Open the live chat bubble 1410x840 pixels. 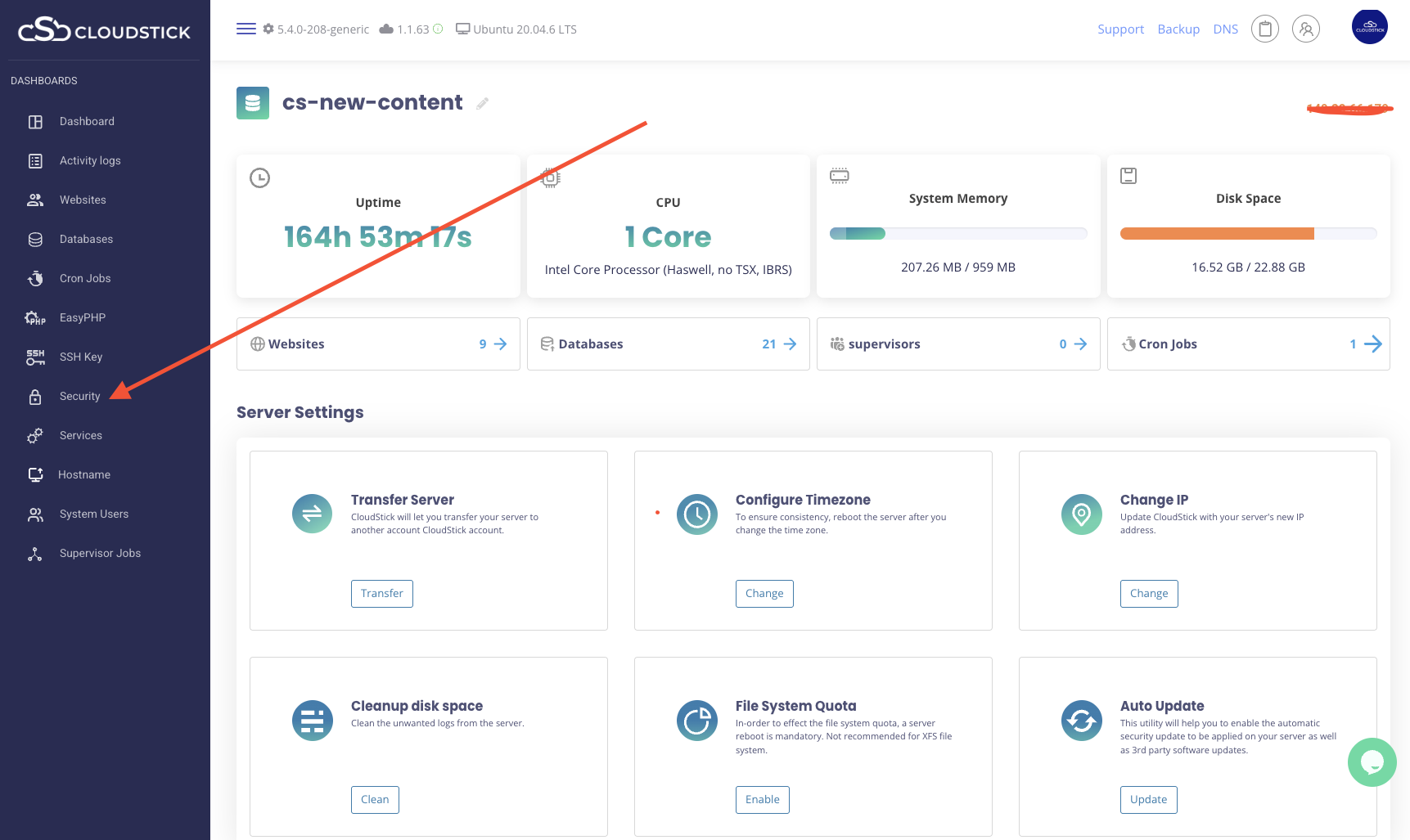click(1372, 762)
